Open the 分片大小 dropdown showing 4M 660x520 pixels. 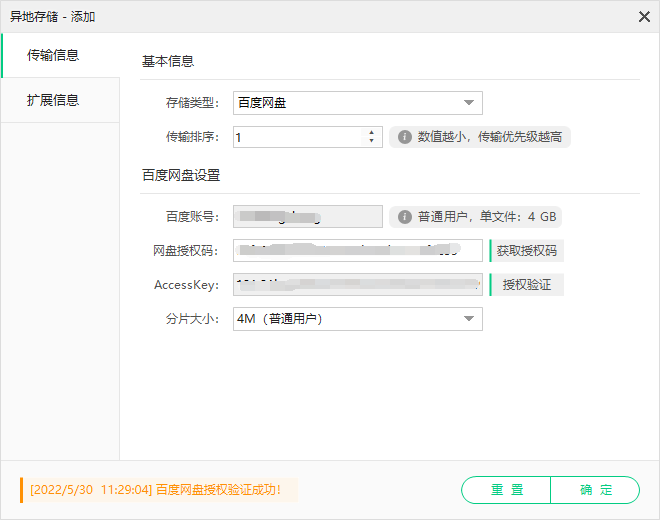tap(358, 319)
